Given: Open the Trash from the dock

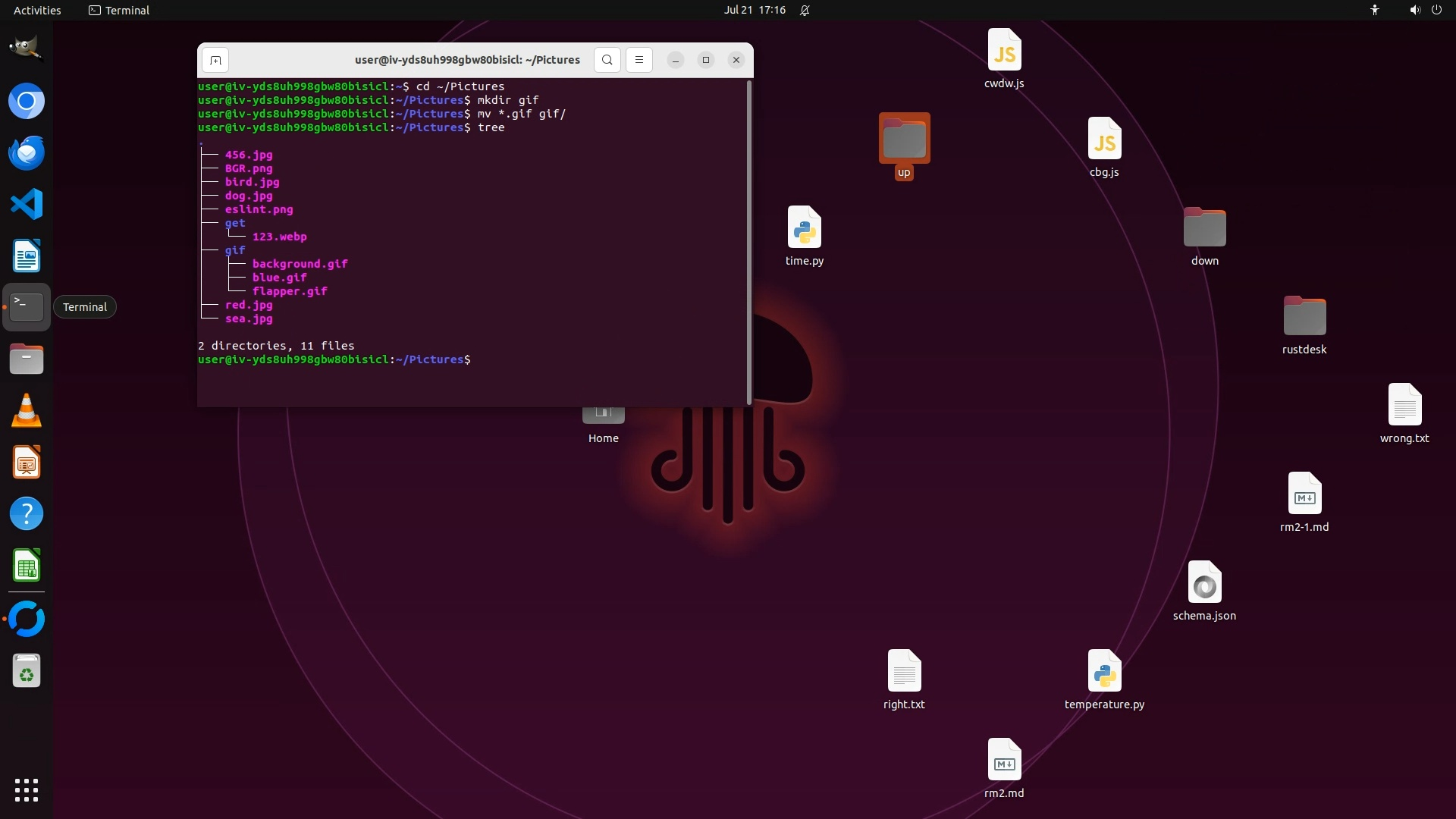Looking at the screenshot, I should coord(27,671).
